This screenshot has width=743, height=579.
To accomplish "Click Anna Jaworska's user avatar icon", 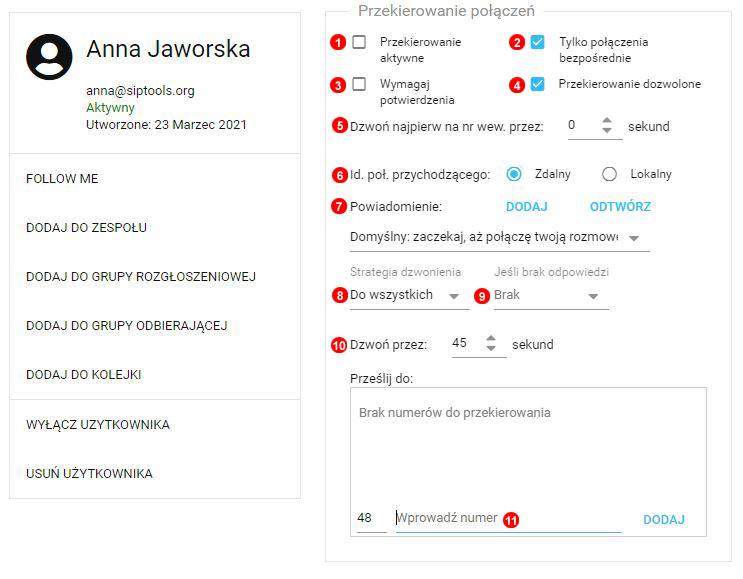I will click(x=49, y=57).
